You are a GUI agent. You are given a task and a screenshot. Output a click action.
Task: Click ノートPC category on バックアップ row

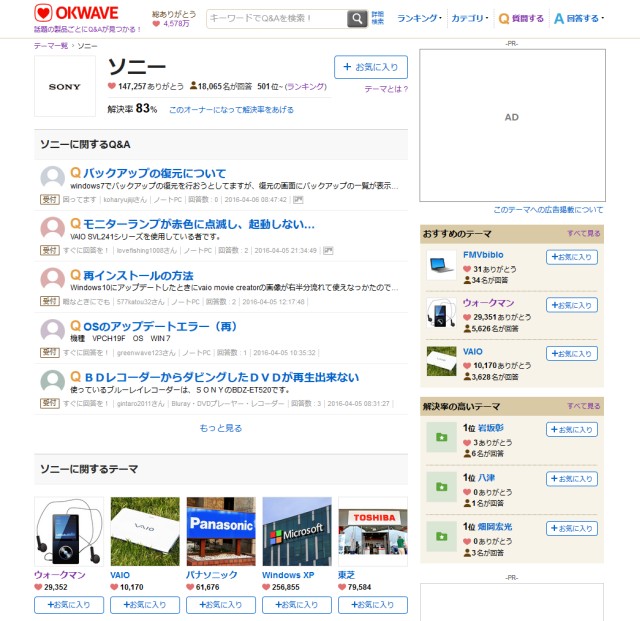coord(169,200)
